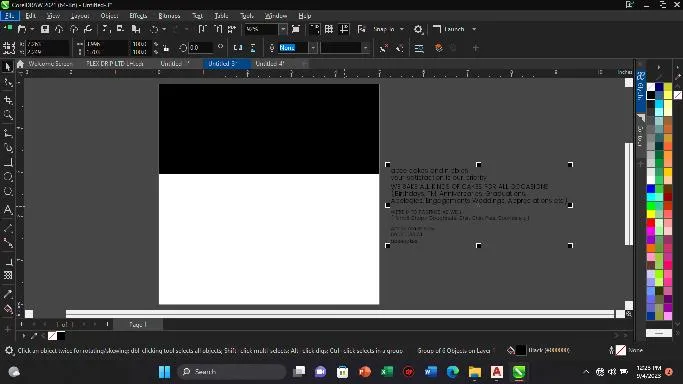Select the Crop tool
This screenshot has width=683, height=384.
click(x=8, y=100)
